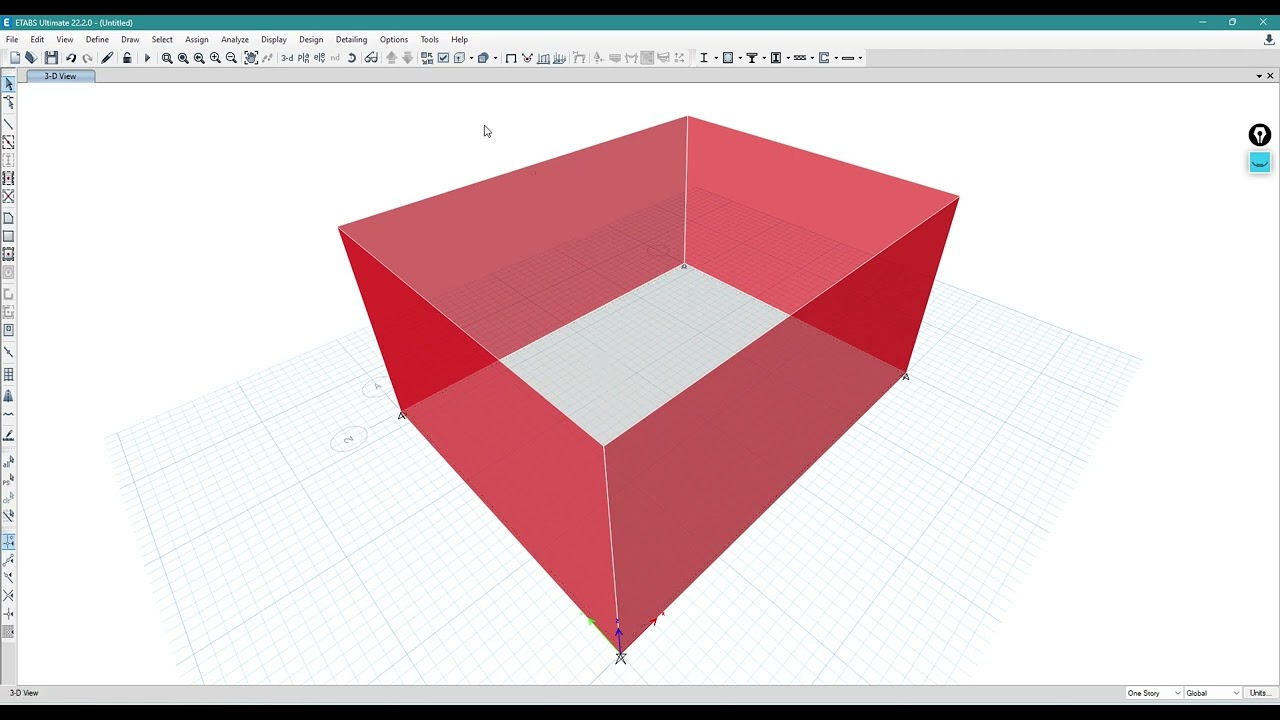Click the teal color icon at right edge
The height and width of the screenshot is (720, 1280).
(x=1260, y=162)
